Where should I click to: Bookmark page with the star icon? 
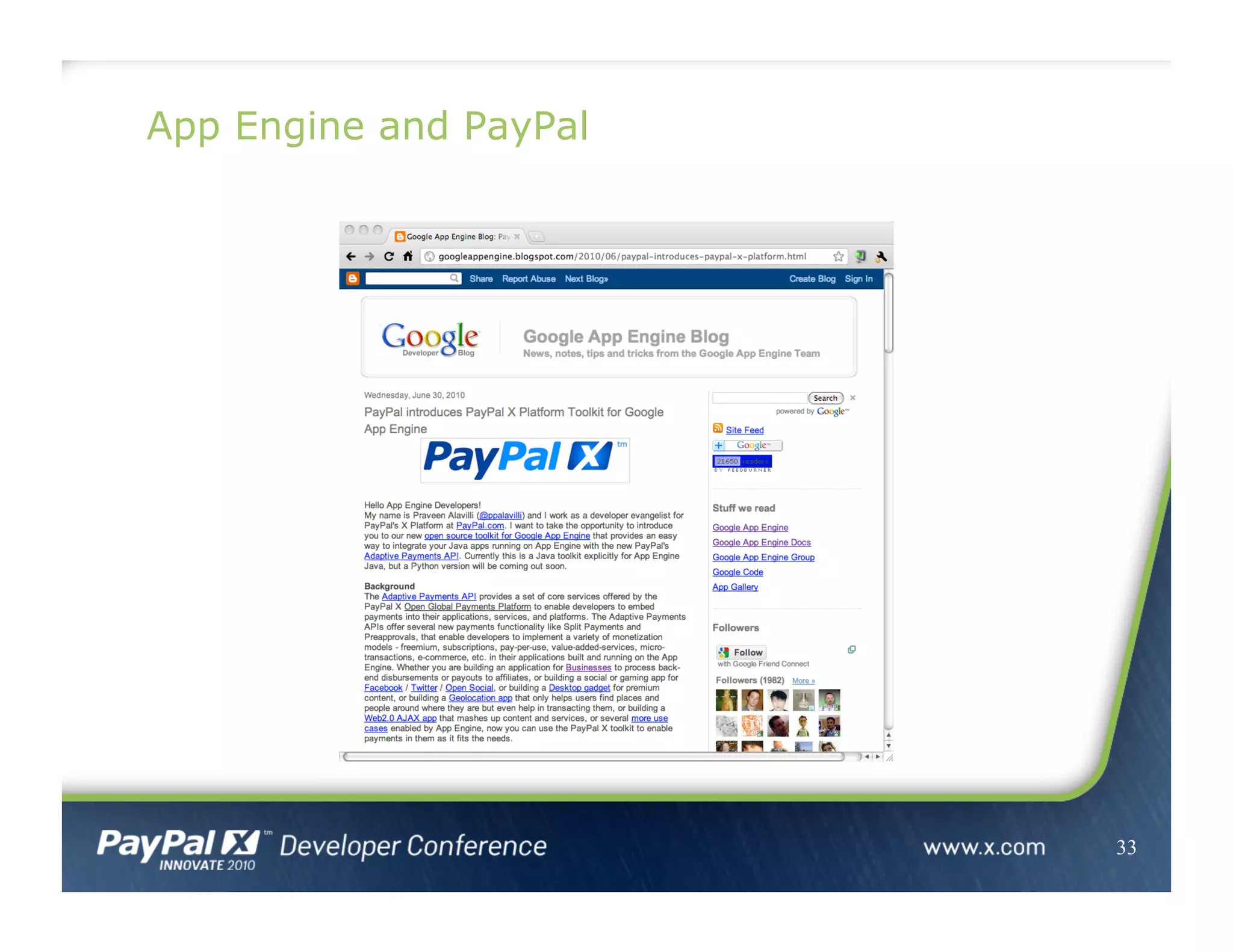point(838,256)
